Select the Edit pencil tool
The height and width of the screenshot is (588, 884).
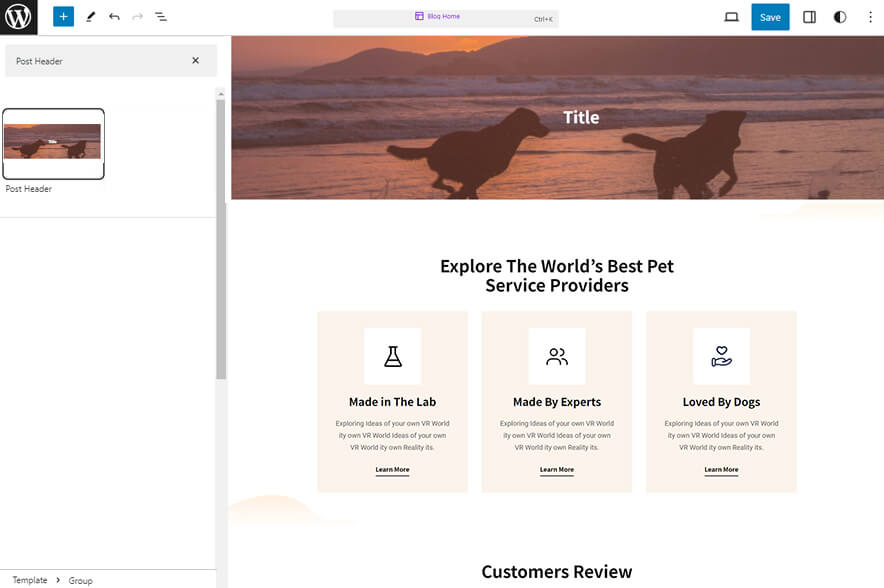pos(88,16)
